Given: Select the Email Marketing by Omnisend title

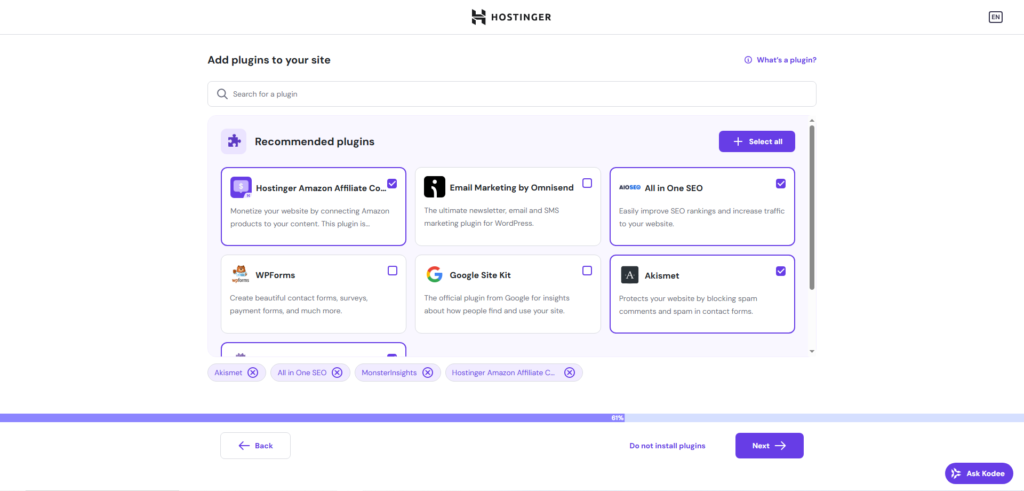Looking at the screenshot, I should [x=511, y=187].
